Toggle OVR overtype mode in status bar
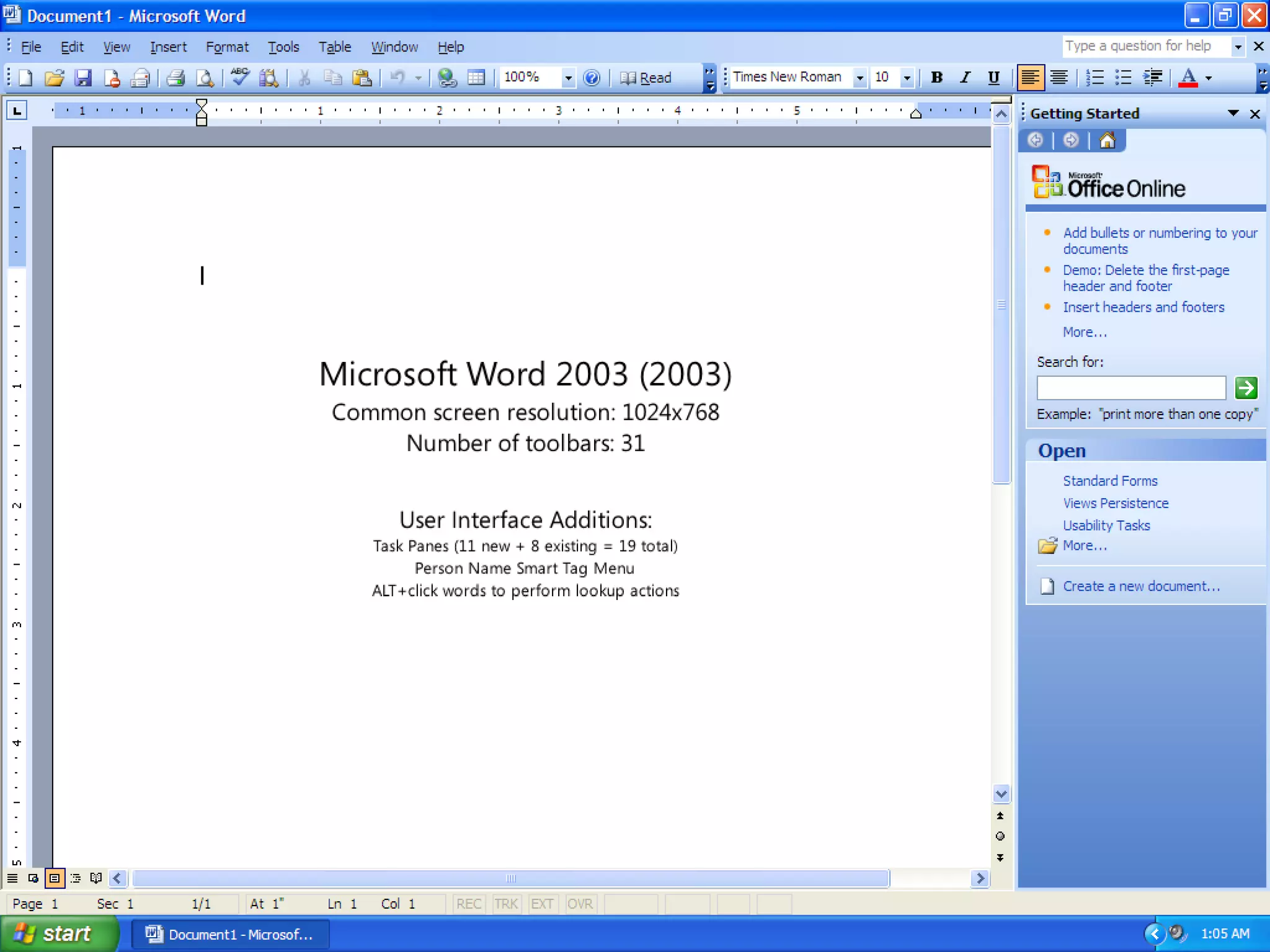 (x=580, y=904)
